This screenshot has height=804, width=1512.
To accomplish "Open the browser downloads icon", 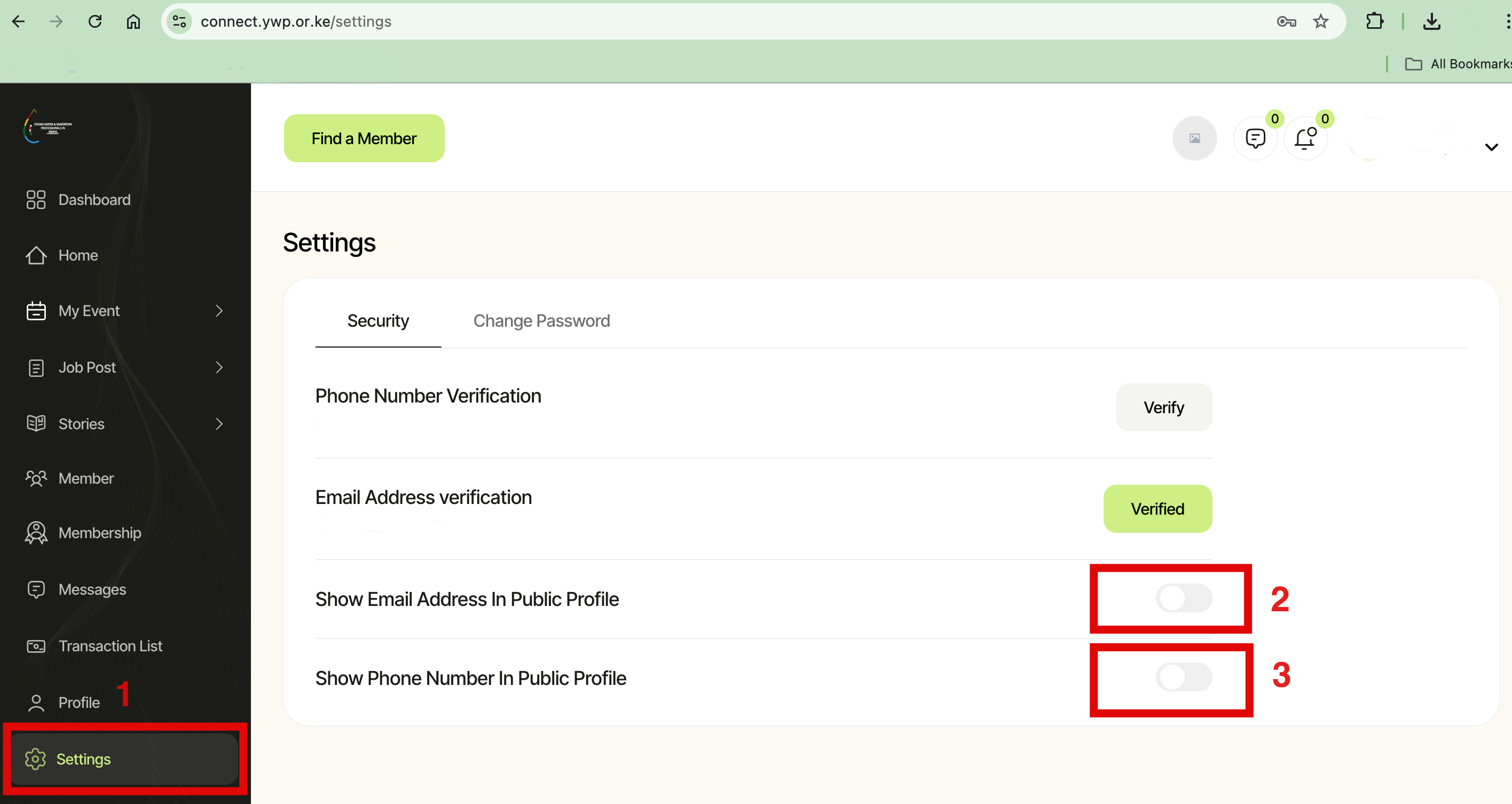I will 1431,22.
